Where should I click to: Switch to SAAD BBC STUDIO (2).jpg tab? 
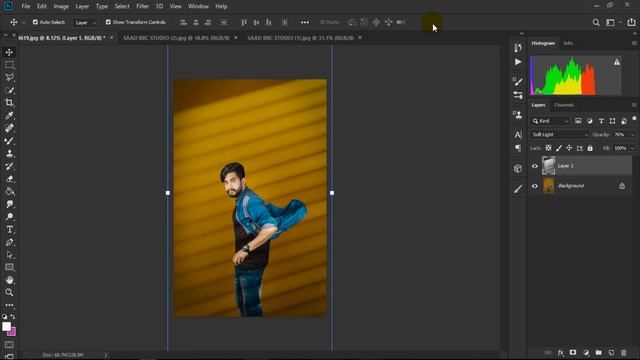176,38
